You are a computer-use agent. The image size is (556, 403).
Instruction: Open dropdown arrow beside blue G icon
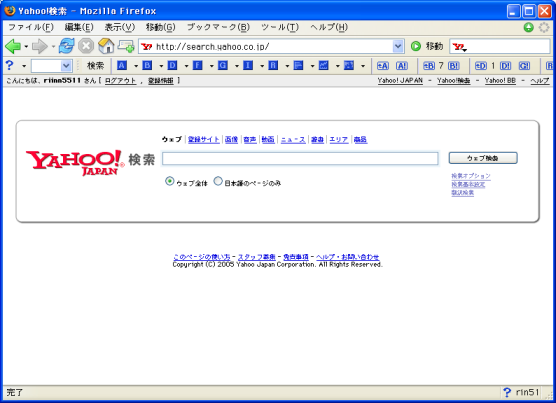[x=237, y=66]
